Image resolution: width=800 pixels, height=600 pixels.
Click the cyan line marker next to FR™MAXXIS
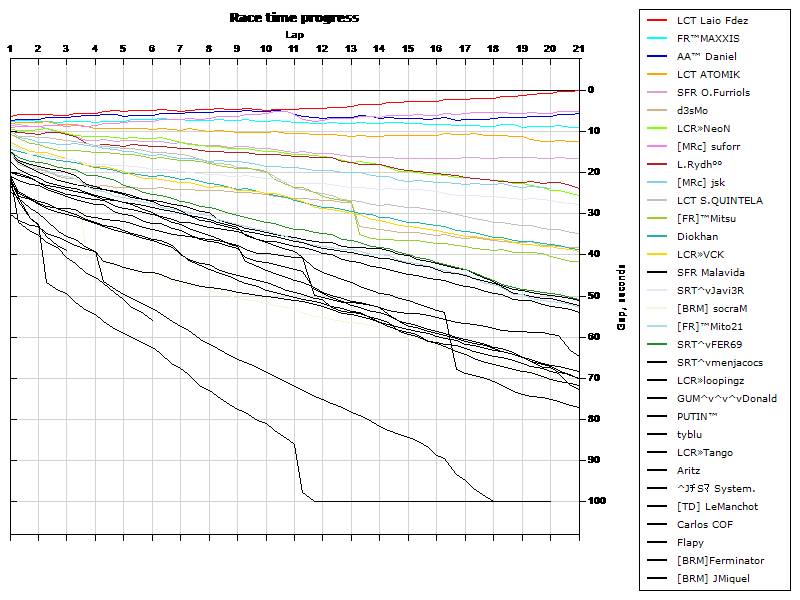(x=656, y=38)
